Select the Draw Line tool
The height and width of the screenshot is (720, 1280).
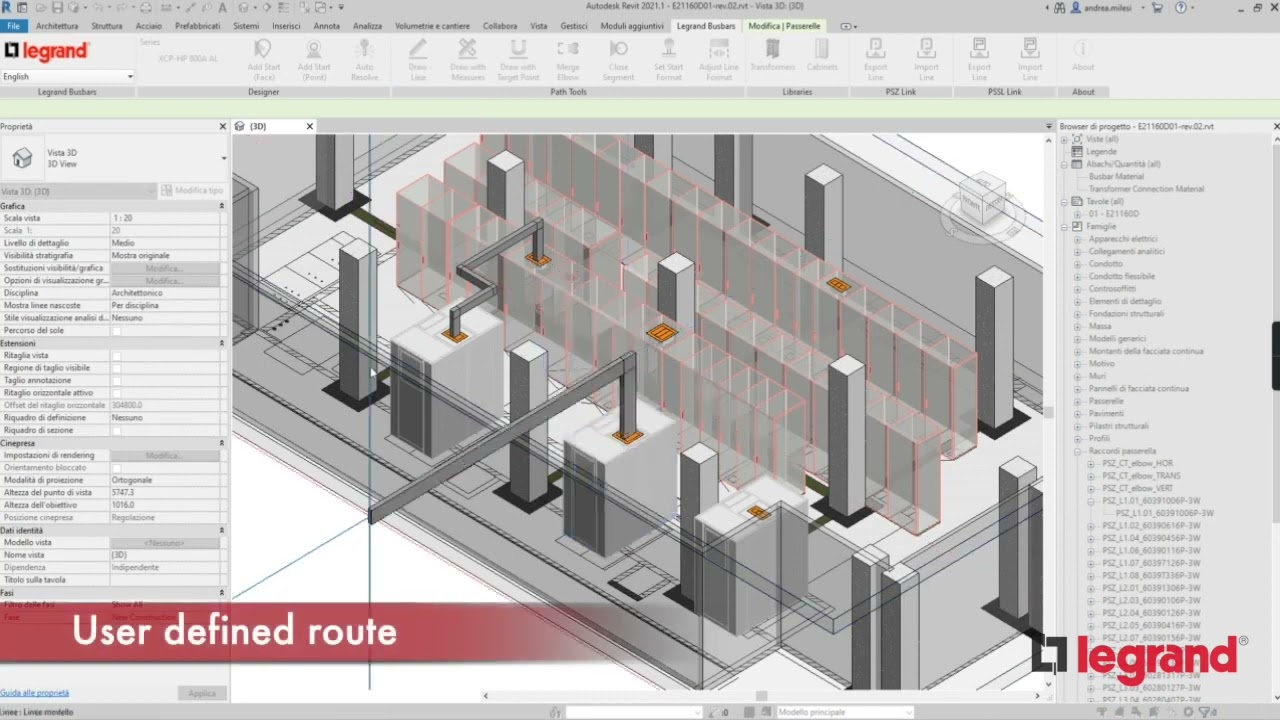[418, 59]
